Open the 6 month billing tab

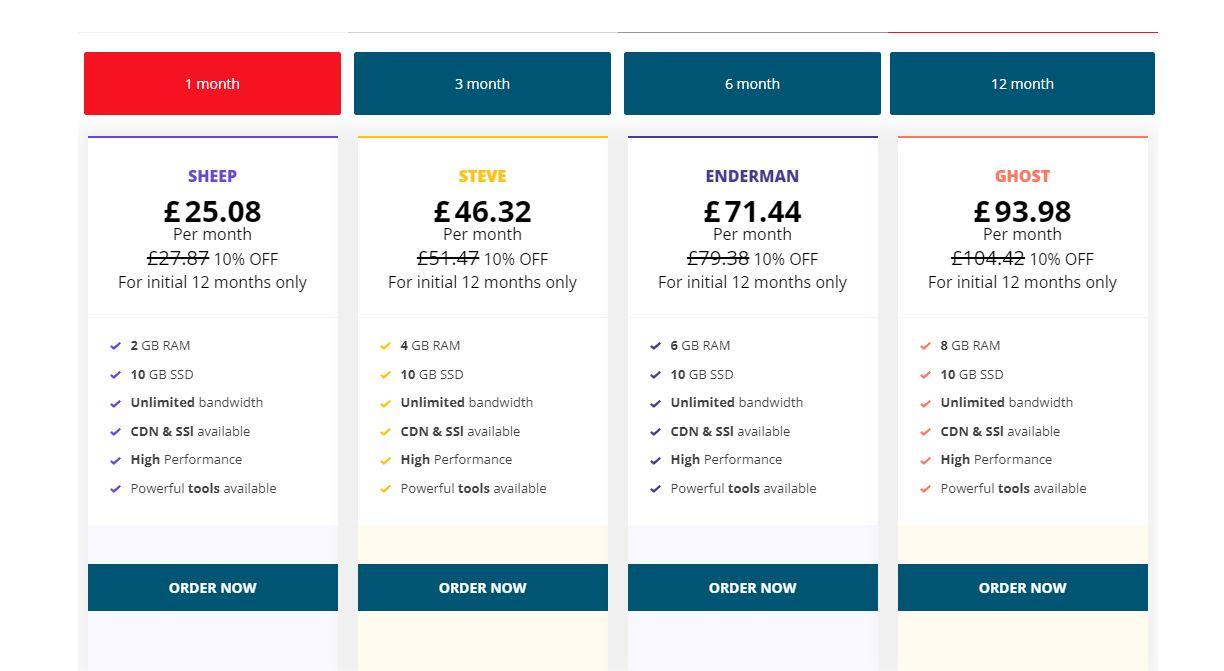click(x=752, y=83)
